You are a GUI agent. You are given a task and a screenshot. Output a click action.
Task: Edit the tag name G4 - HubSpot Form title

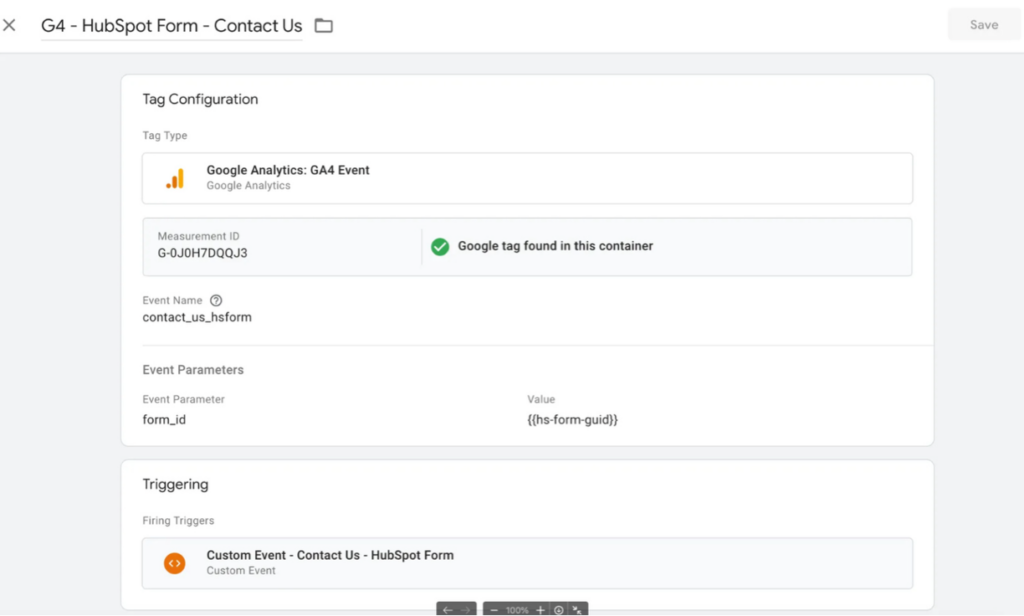(171, 26)
